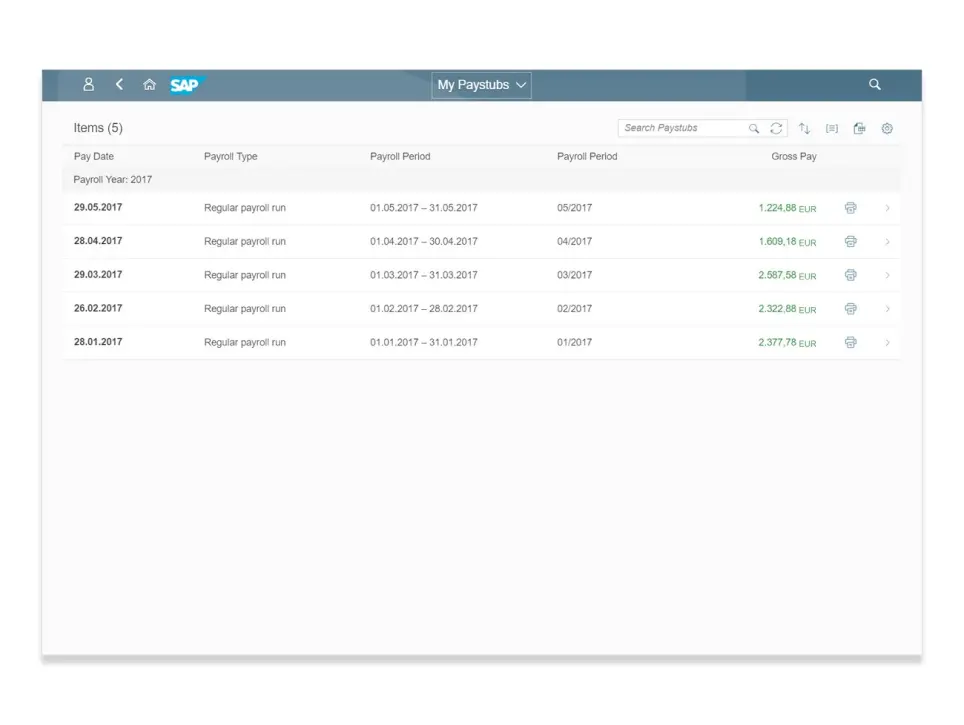The width and height of the screenshot is (964, 725).
Task: Click the Gross Pay column header
Action: 794,156
